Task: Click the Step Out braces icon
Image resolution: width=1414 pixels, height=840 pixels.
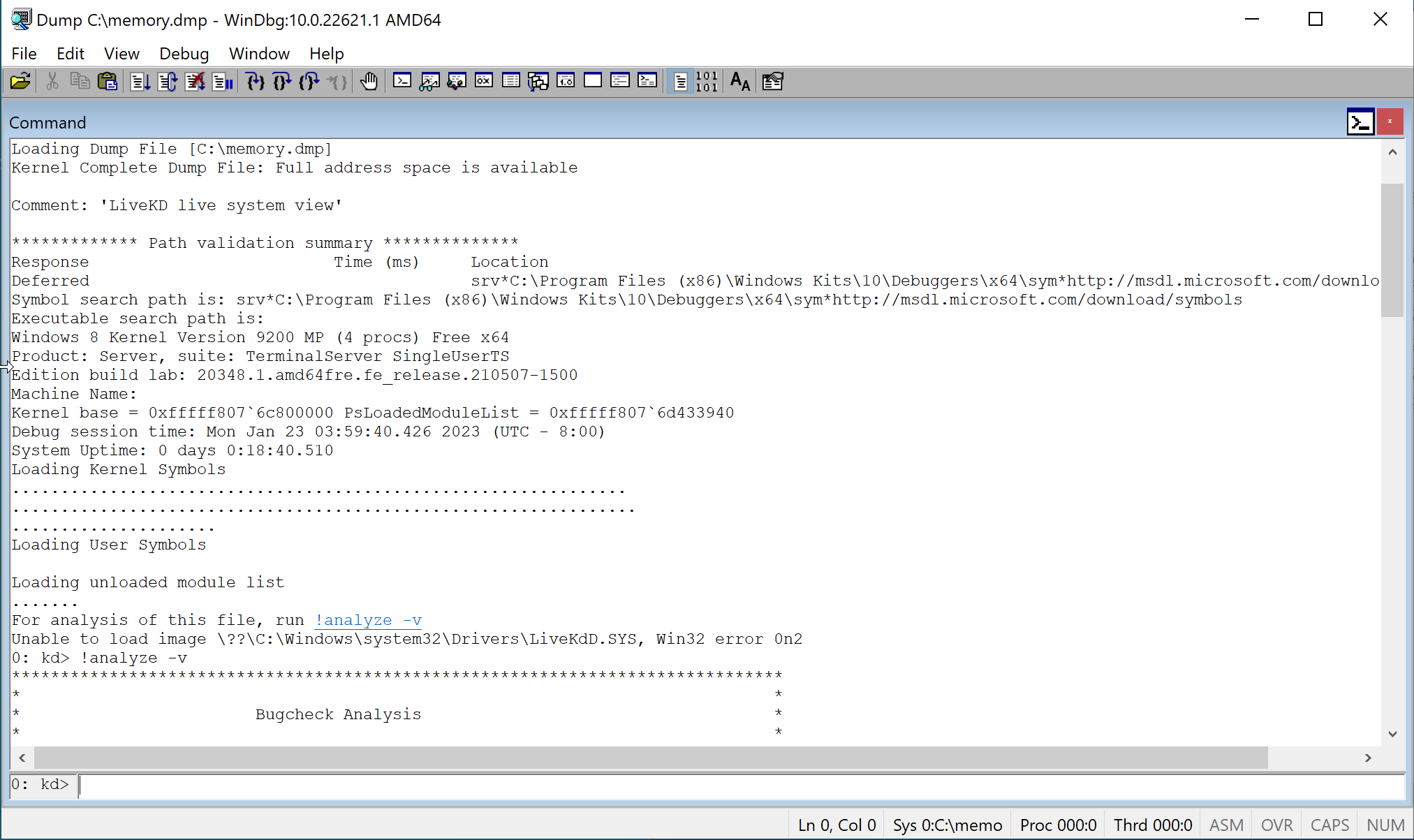Action: (x=309, y=82)
